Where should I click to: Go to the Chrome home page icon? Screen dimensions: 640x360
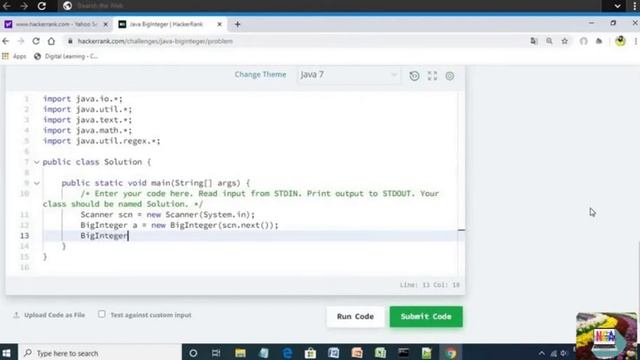pyautogui.click(x=51, y=41)
